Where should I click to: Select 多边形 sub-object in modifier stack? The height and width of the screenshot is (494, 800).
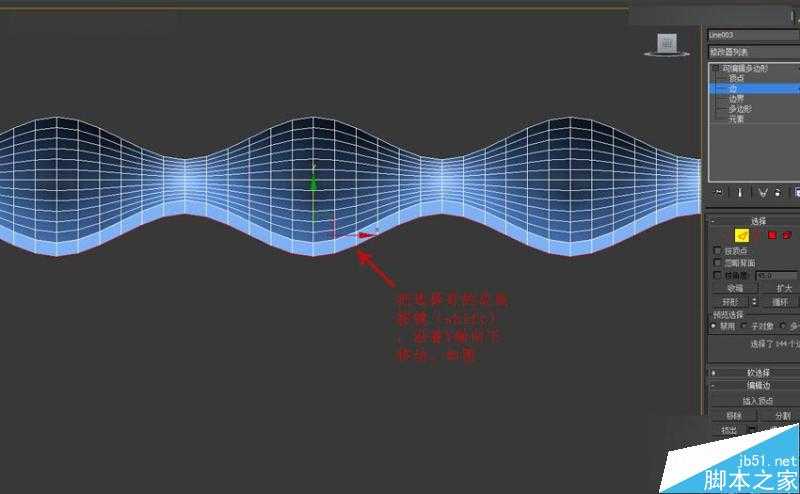740,109
